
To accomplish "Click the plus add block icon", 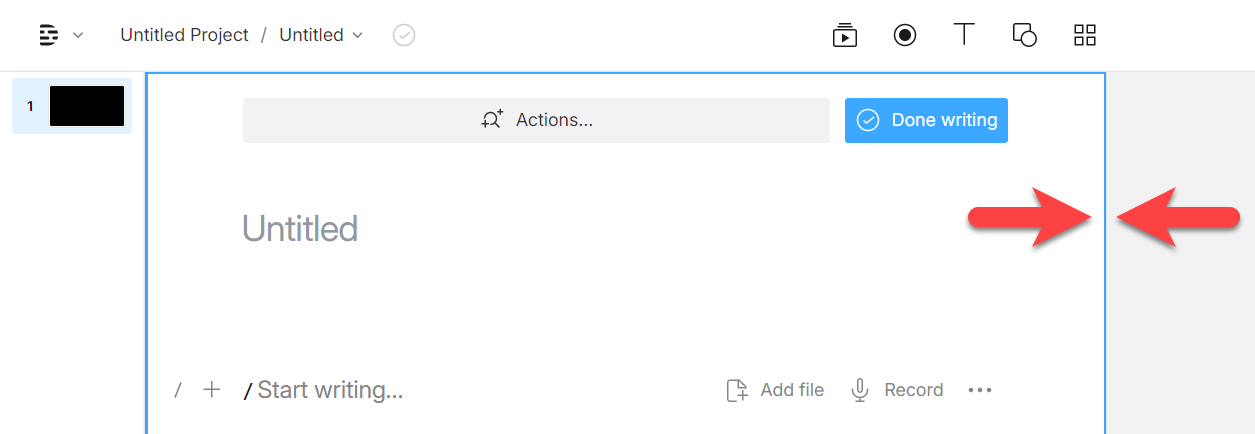I will point(211,390).
